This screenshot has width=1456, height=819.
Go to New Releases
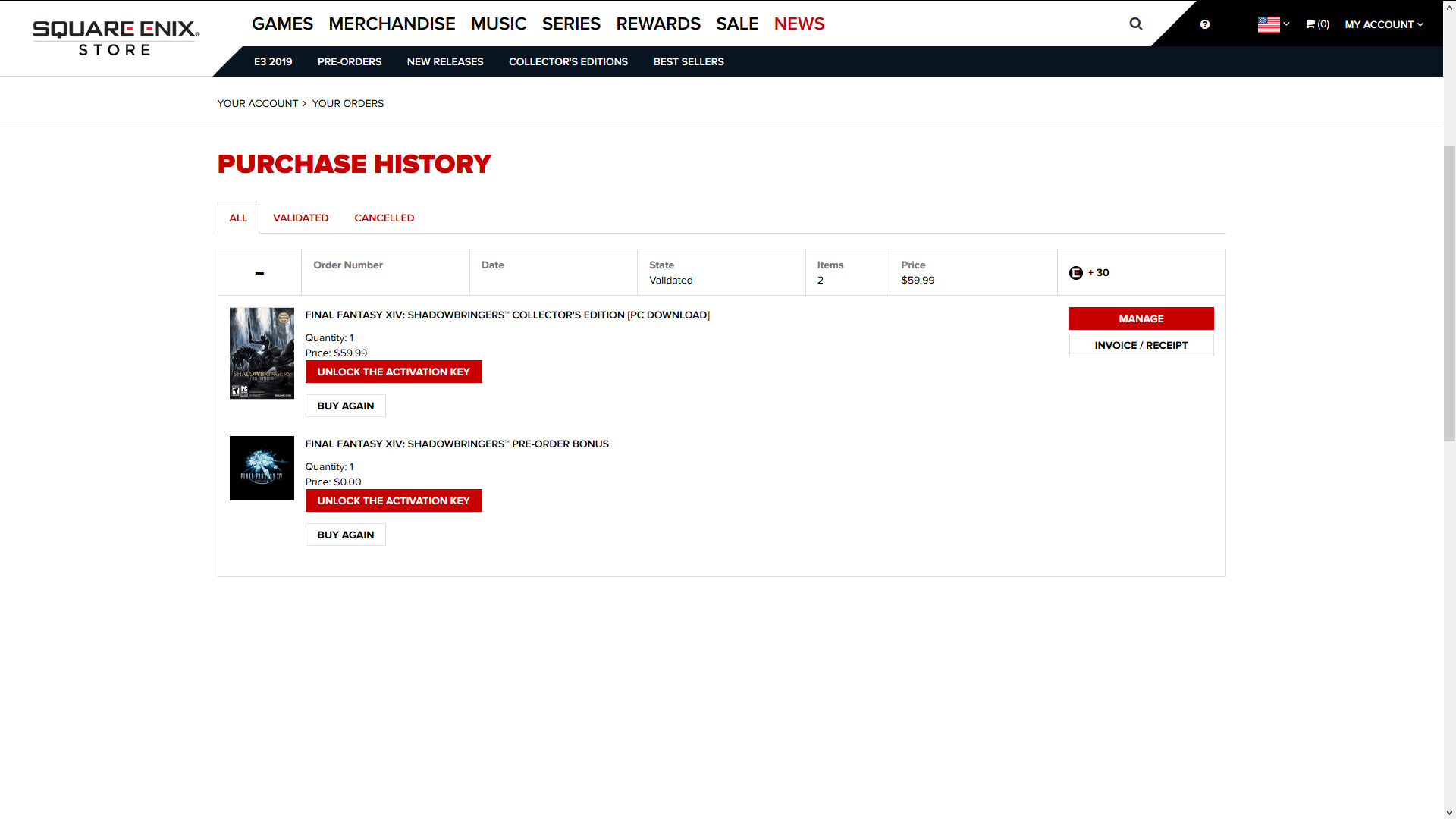click(445, 61)
